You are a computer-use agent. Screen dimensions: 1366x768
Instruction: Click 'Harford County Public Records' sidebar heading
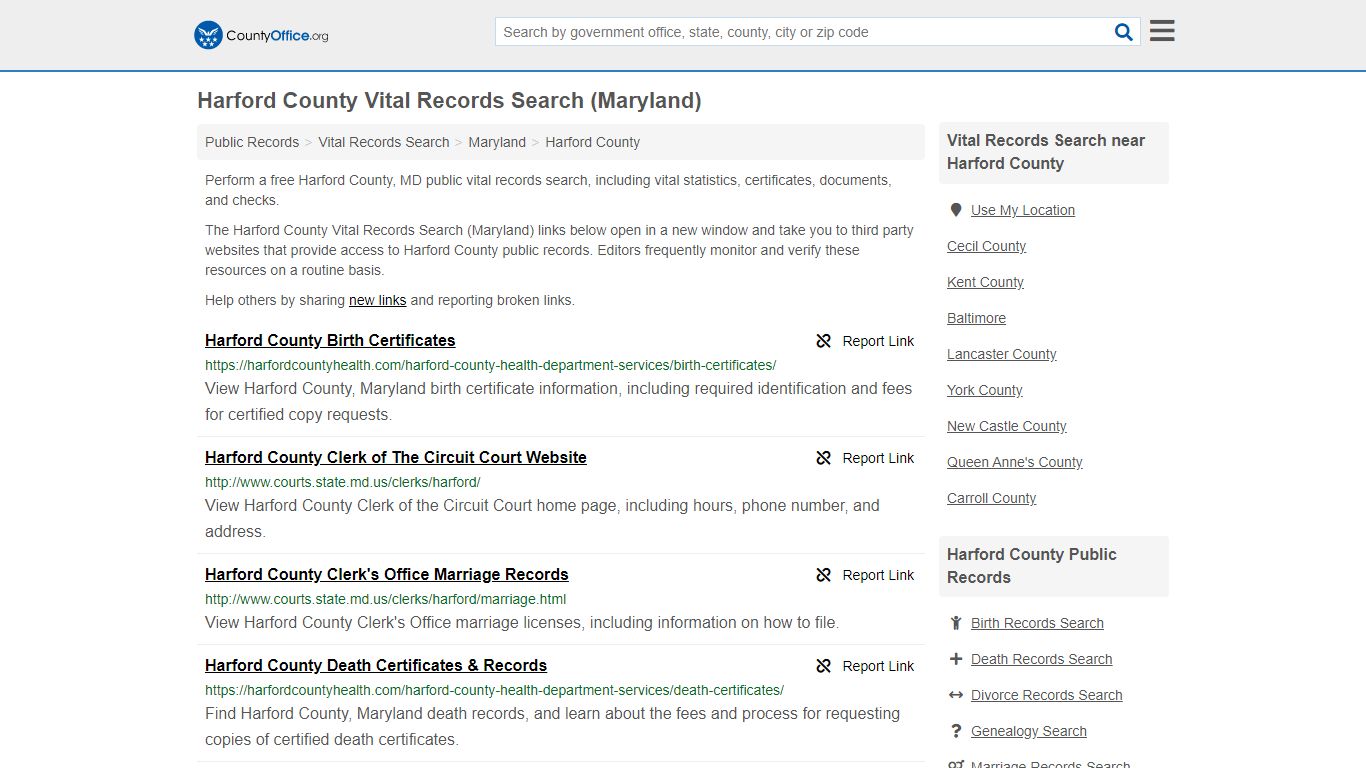(x=1032, y=566)
